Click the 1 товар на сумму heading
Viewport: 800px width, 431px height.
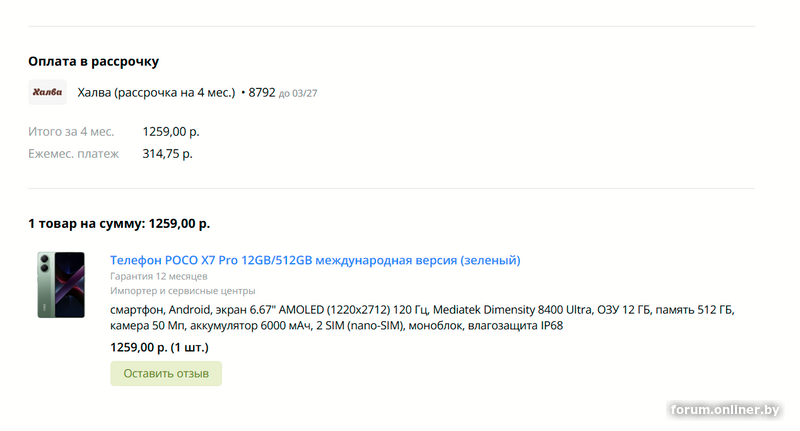point(119,223)
